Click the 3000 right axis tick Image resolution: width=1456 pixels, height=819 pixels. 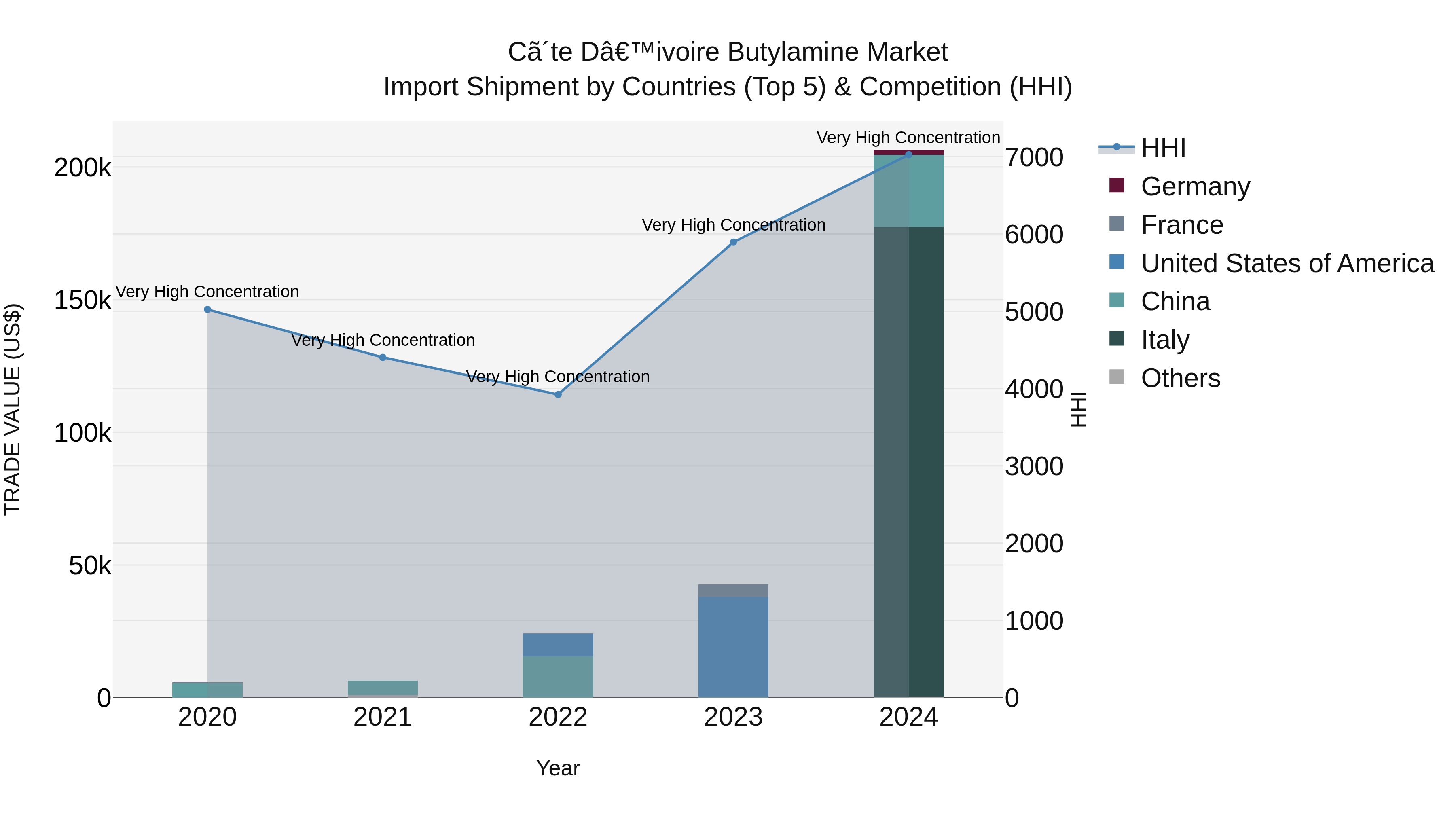(1034, 466)
